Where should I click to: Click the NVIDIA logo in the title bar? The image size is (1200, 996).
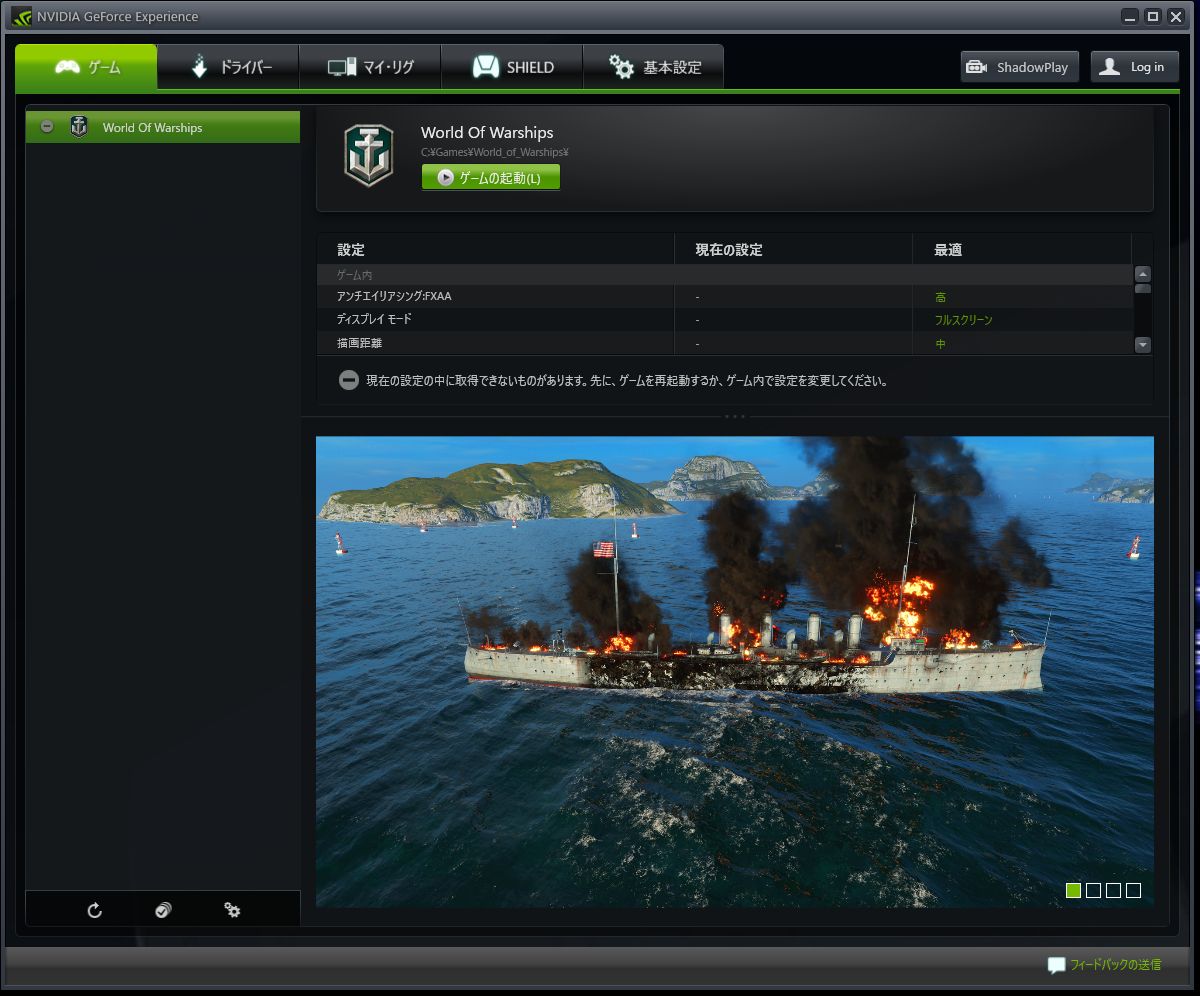[21, 16]
